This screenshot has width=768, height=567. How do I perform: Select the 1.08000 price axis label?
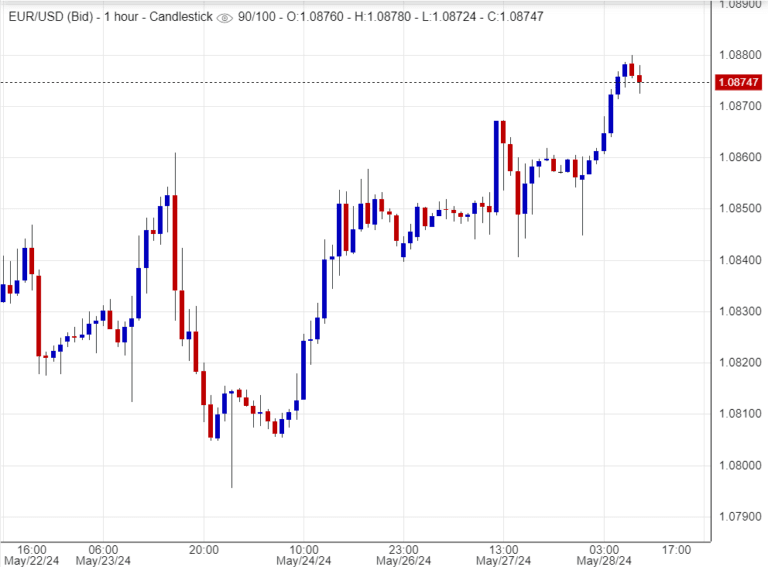(740, 465)
